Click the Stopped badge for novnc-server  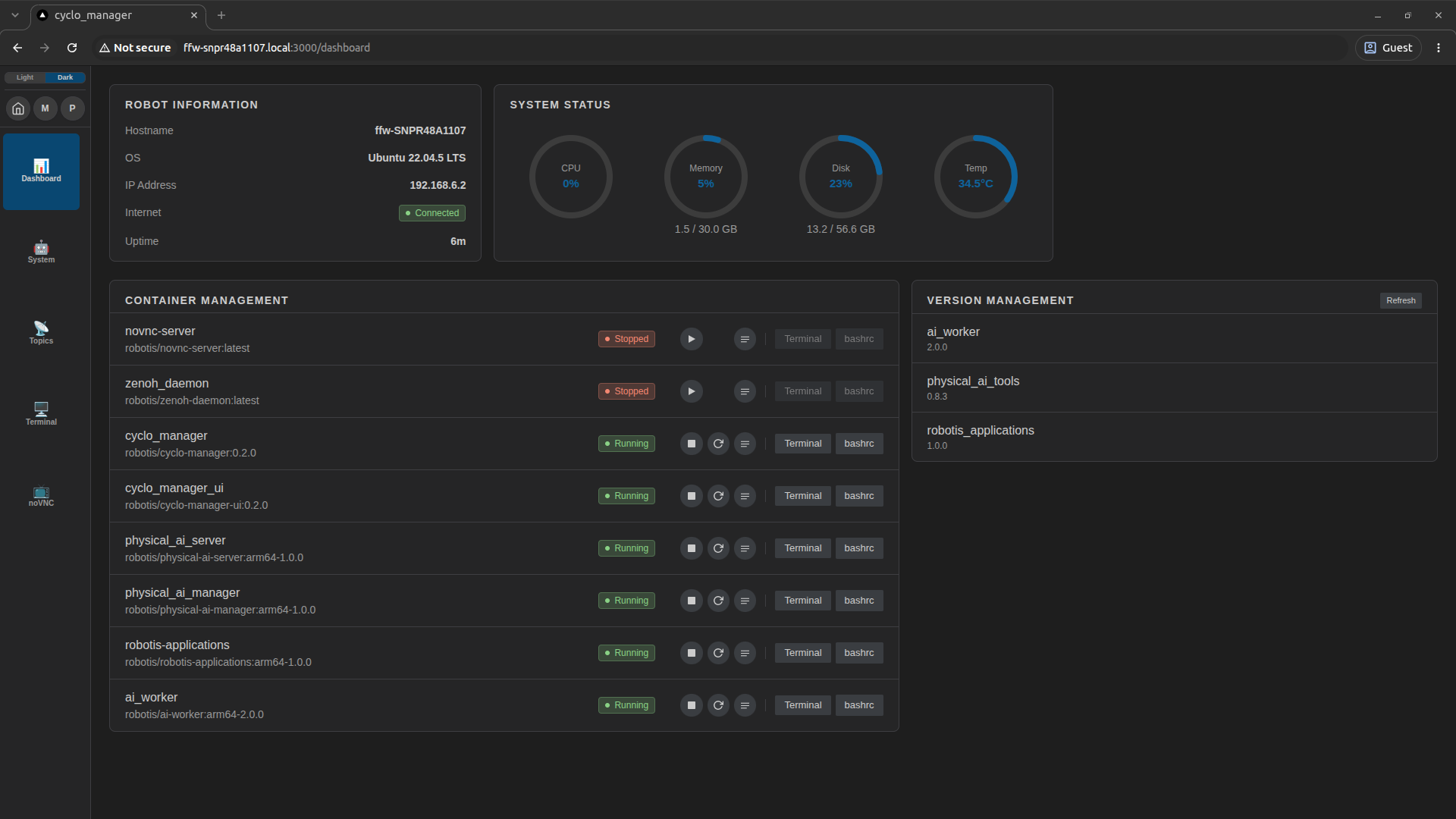tap(626, 339)
